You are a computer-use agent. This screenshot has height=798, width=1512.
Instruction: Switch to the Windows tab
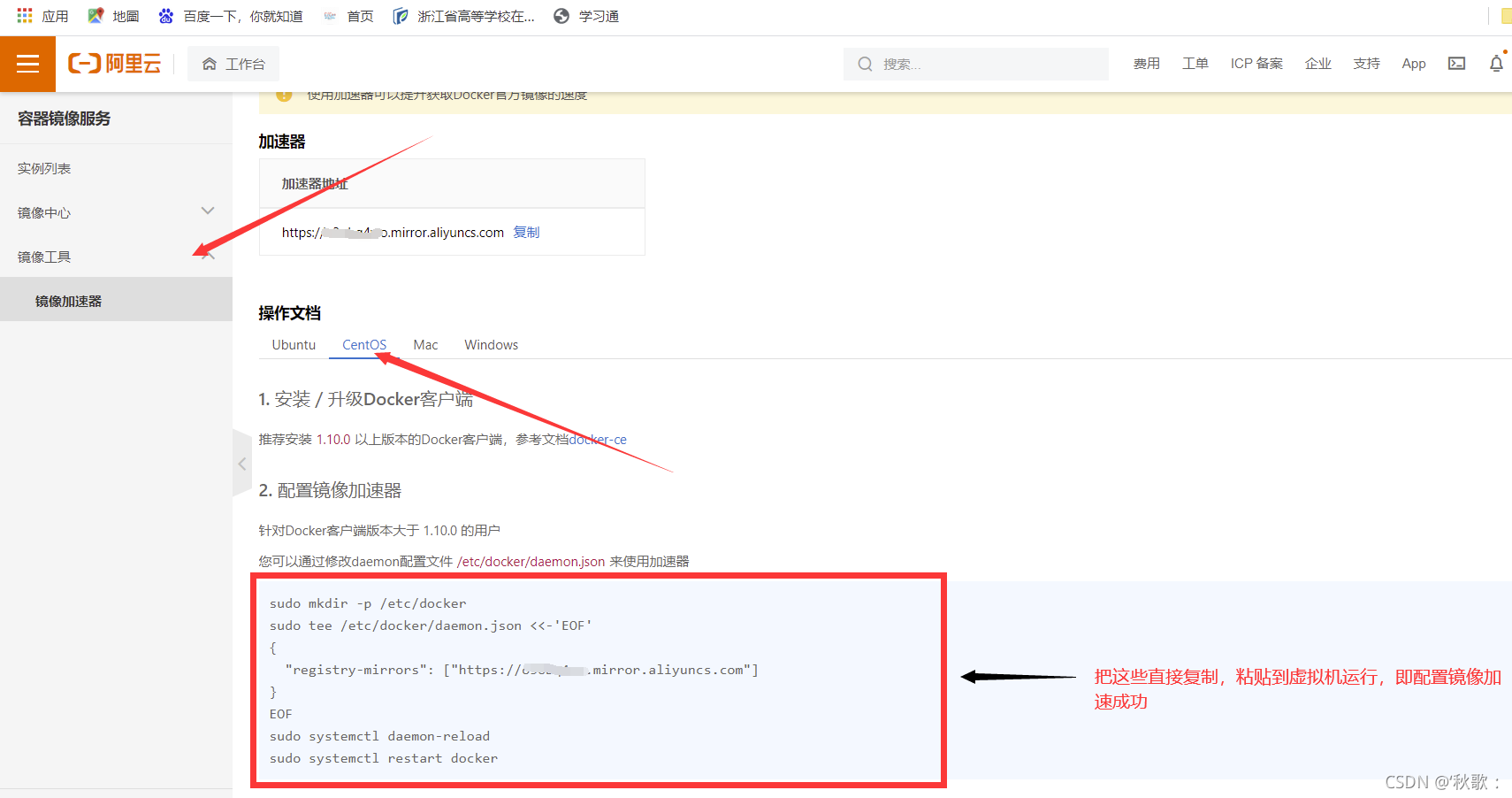coord(491,345)
